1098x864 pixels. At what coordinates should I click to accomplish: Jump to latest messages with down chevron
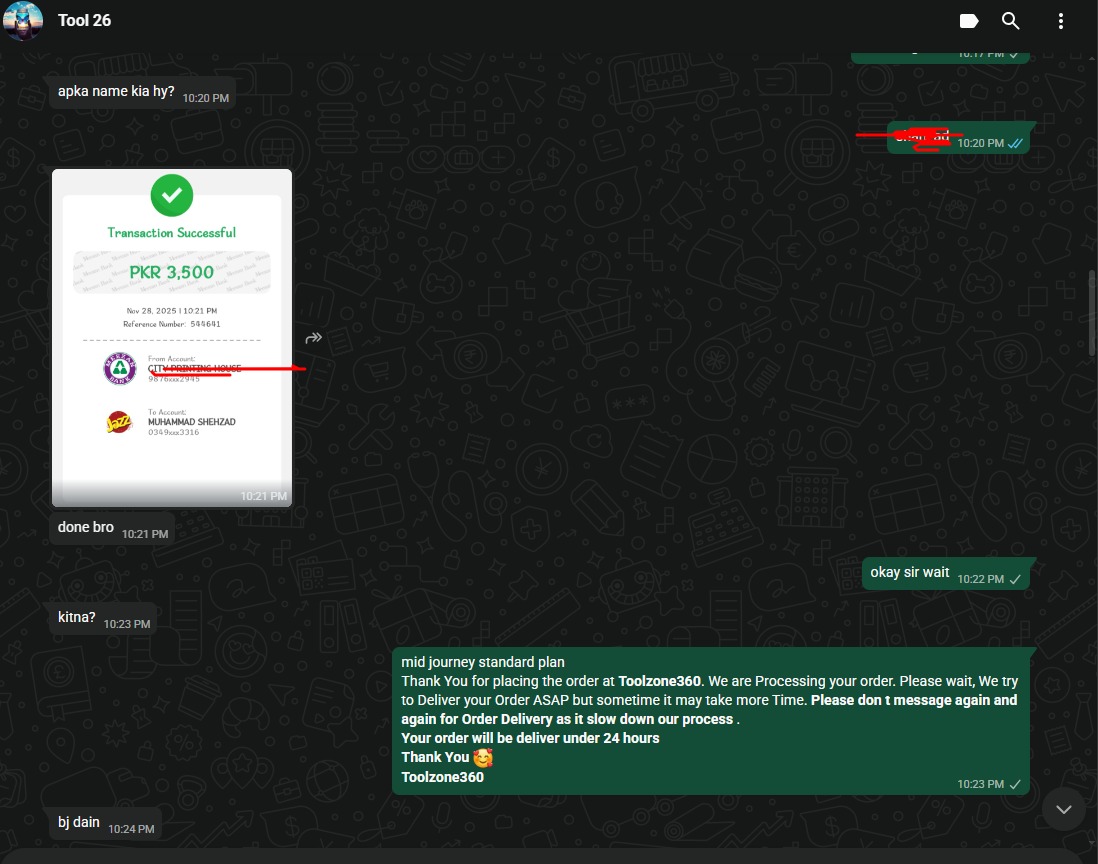(1064, 809)
